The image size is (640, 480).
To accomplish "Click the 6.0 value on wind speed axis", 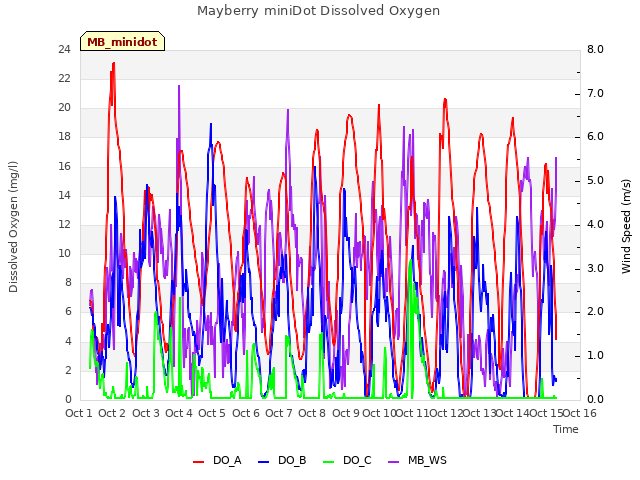I will tap(595, 136).
